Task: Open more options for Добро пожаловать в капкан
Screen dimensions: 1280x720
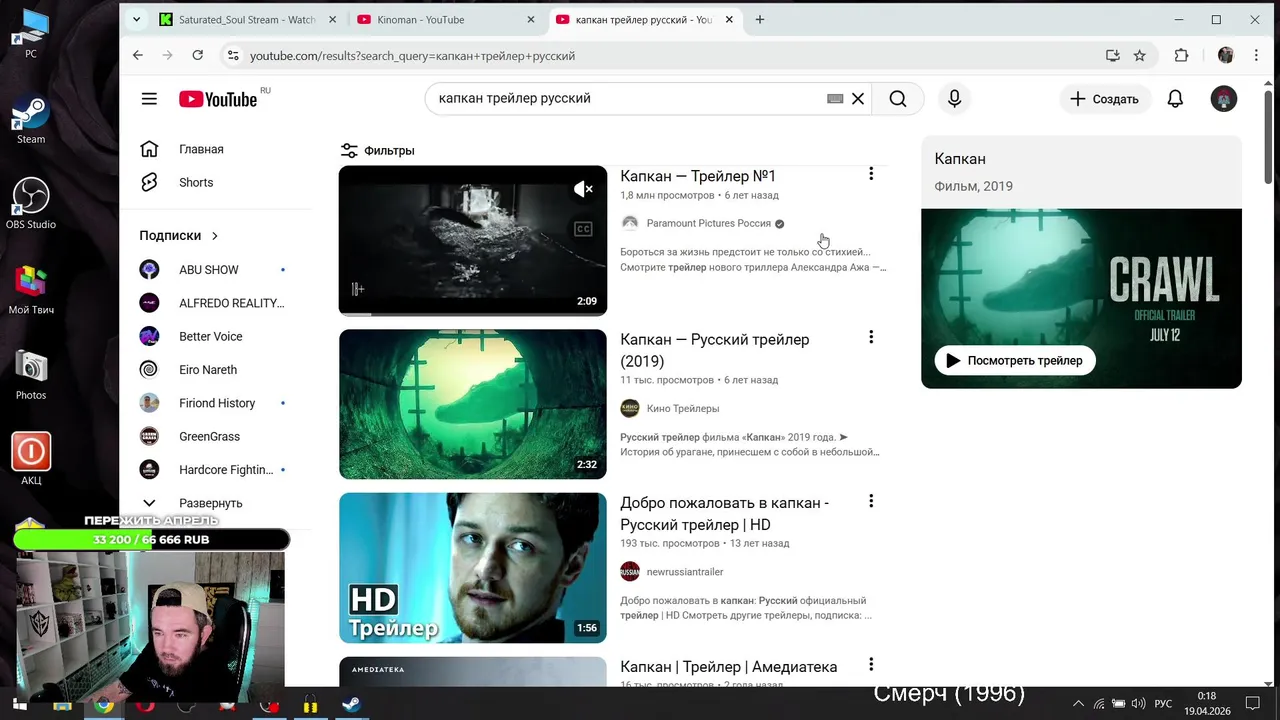Action: pyautogui.click(x=871, y=501)
